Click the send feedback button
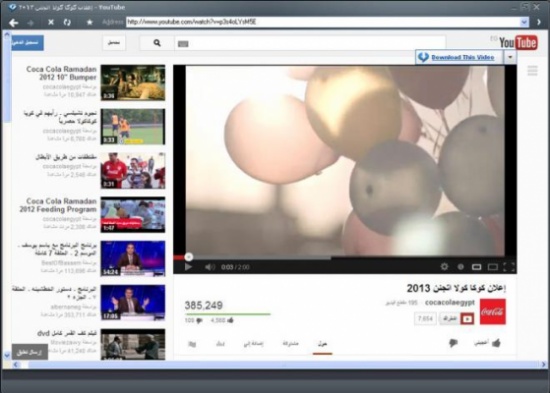This screenshot has height=393, width=550. point(30,352)
